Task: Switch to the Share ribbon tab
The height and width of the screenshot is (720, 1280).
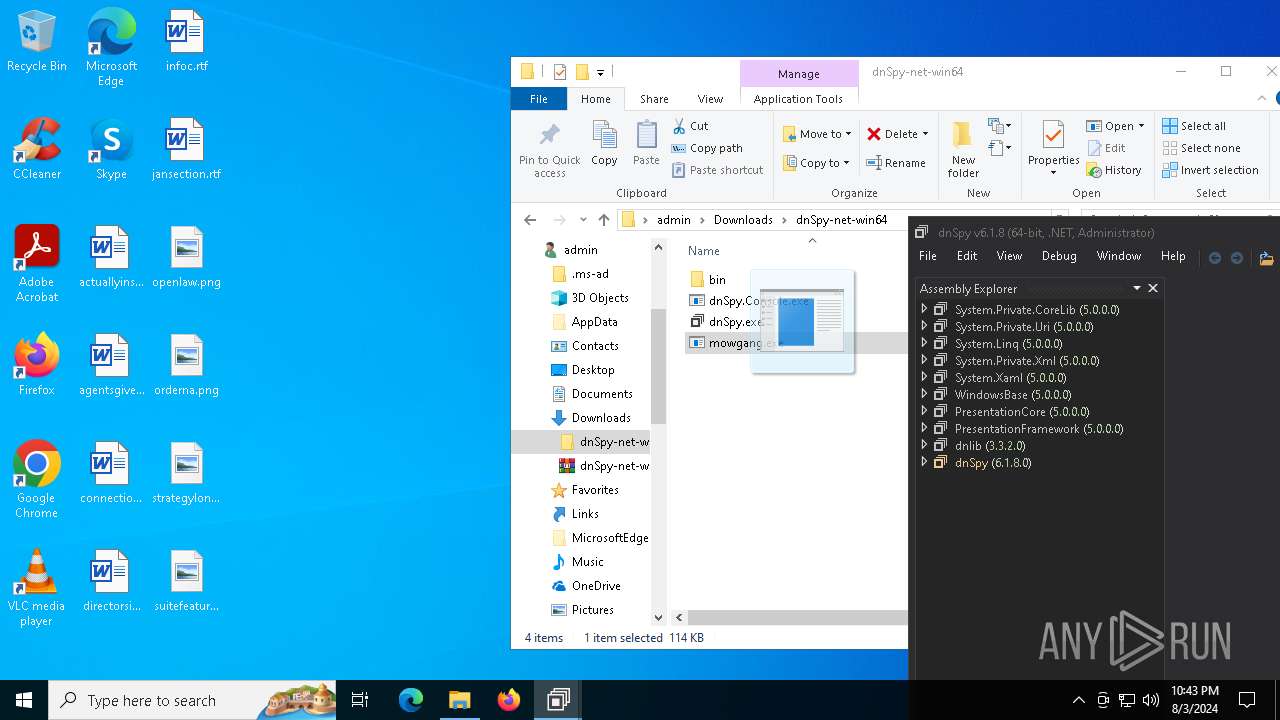Action: point(654,99)
